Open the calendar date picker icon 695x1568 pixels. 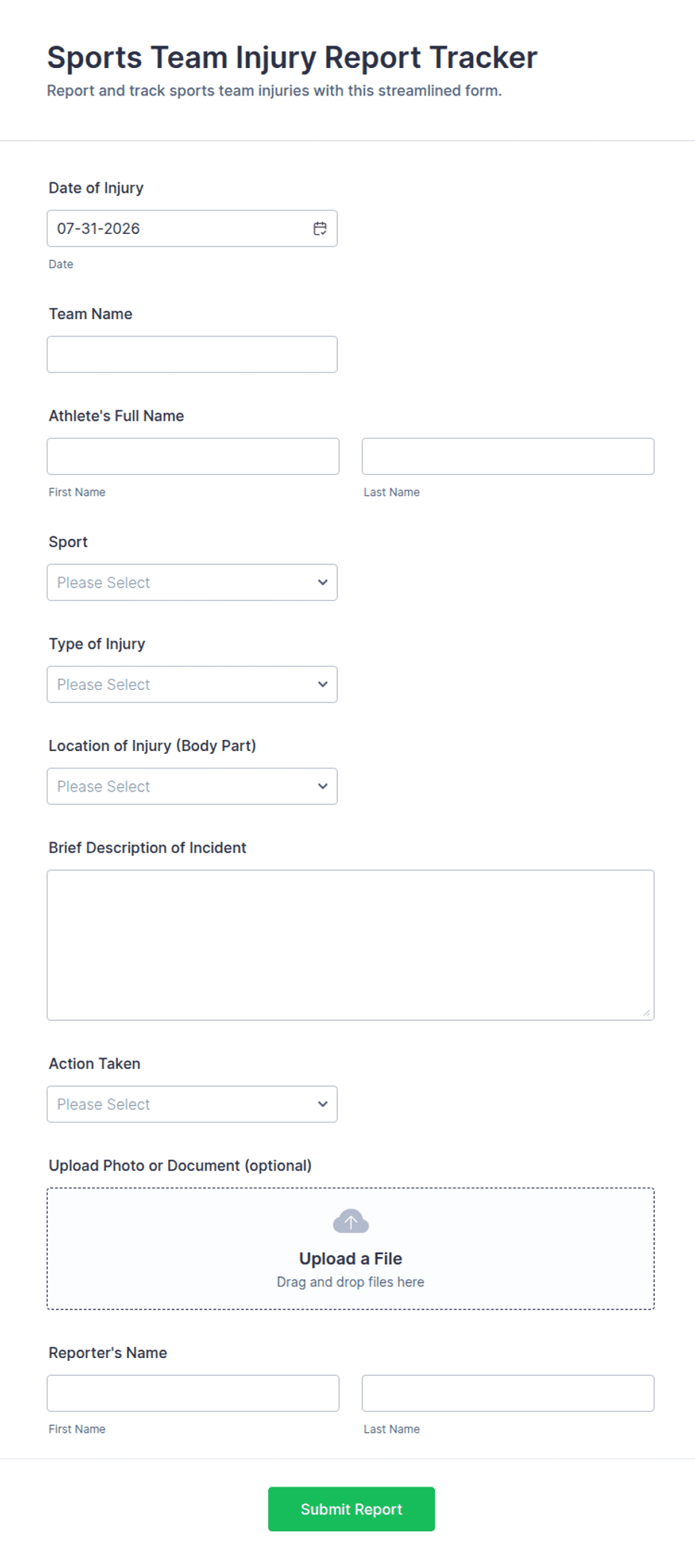(x=320, y=229)
